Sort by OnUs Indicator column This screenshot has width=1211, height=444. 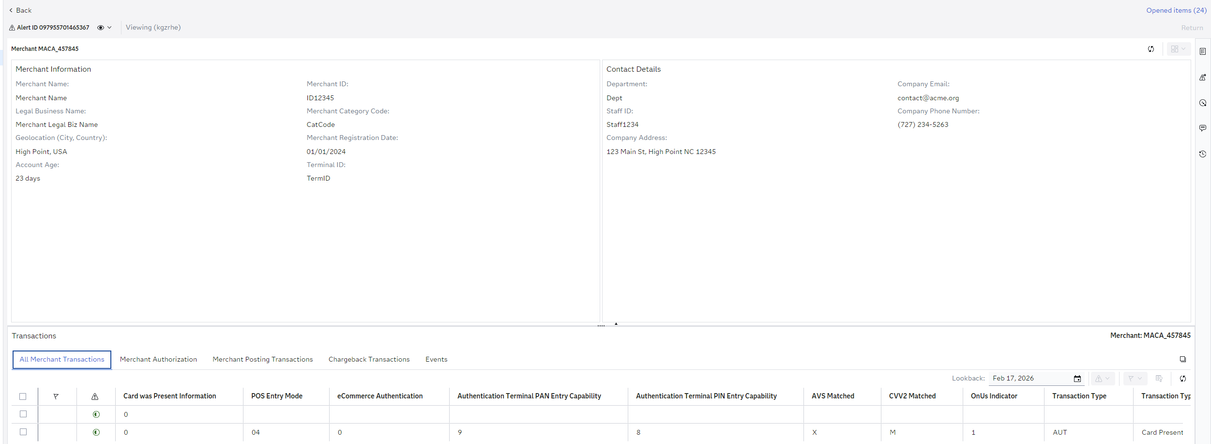tap(993, 396)
